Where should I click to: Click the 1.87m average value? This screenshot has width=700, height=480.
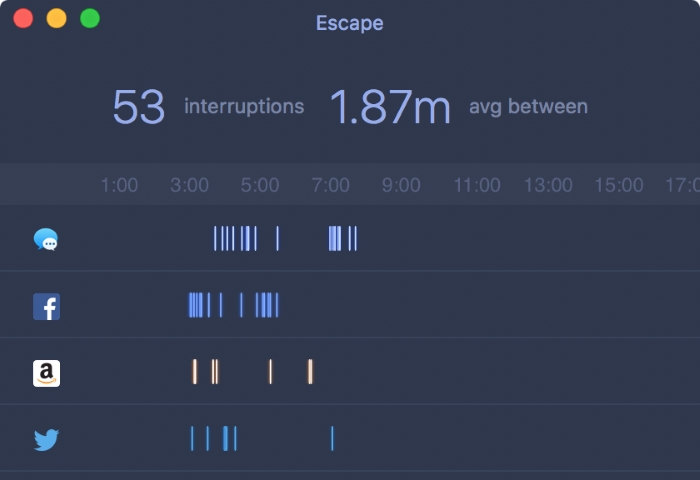tap(390, 107)
